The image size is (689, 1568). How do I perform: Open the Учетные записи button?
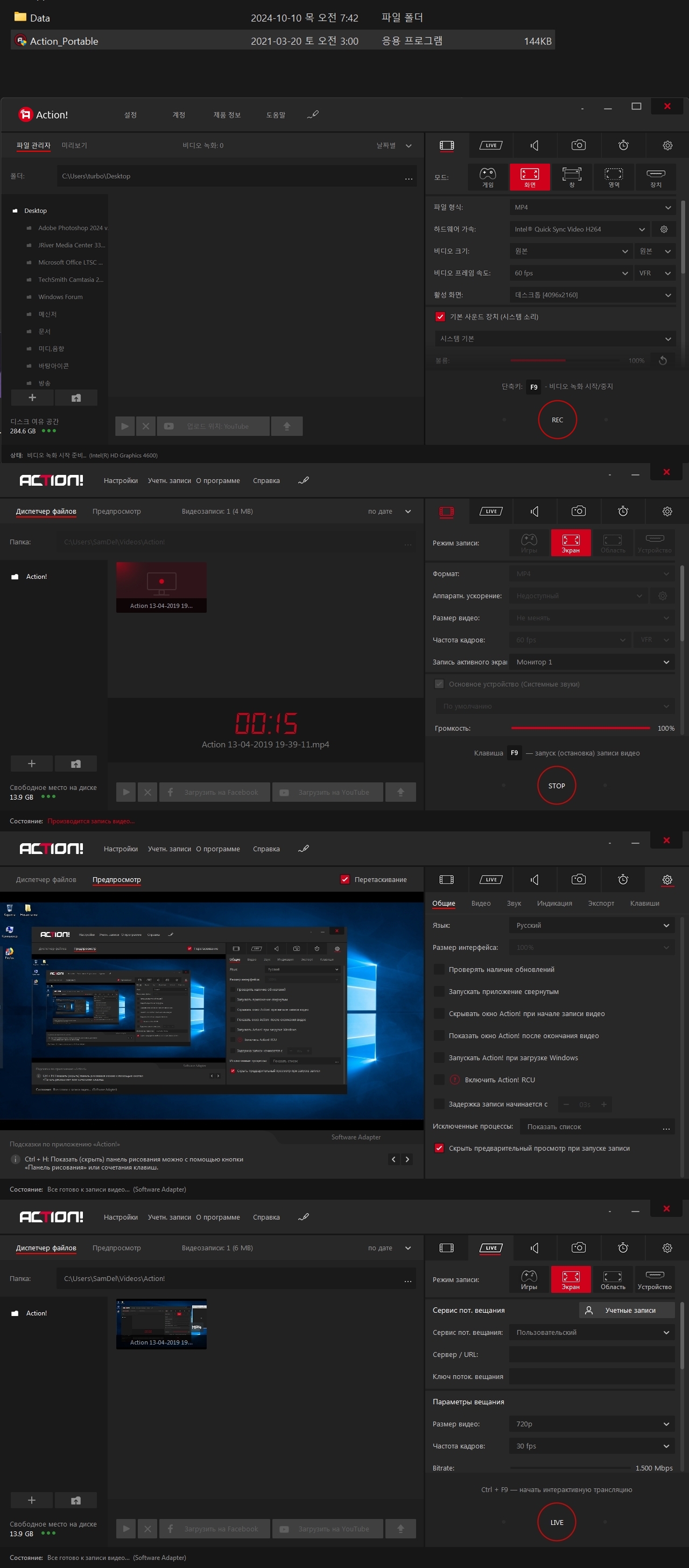click(x=627, y=1310)
